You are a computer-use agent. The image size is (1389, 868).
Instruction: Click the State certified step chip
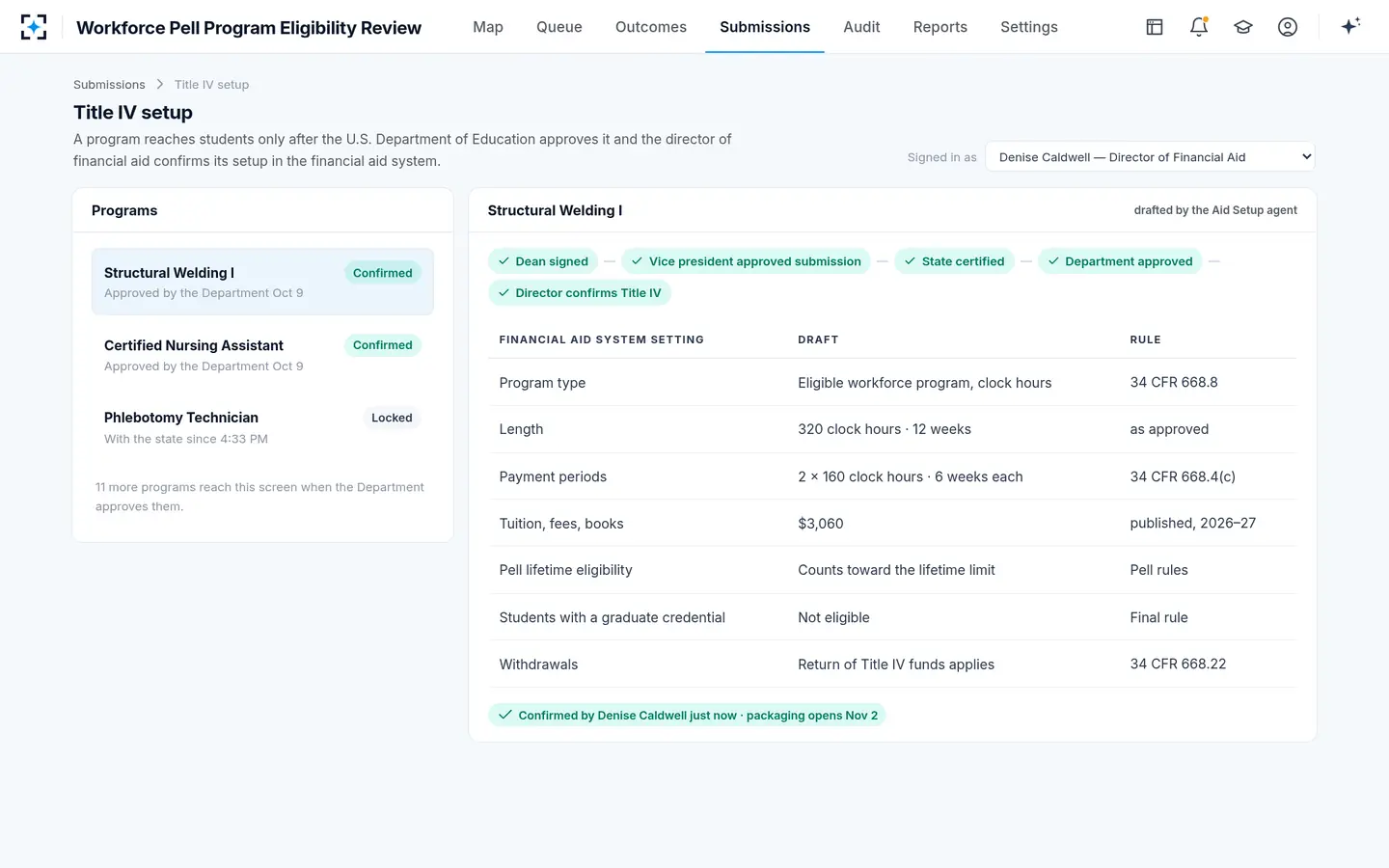pos(954,261)
